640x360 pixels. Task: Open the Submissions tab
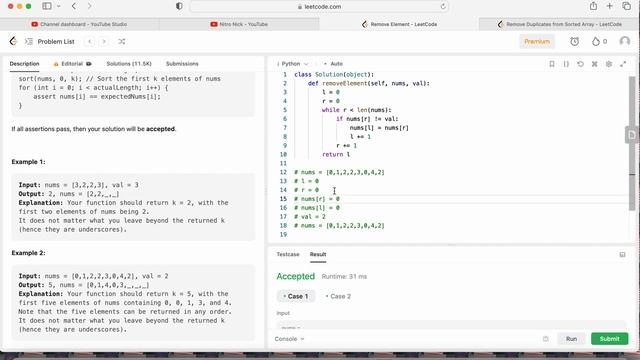point(182,64)
